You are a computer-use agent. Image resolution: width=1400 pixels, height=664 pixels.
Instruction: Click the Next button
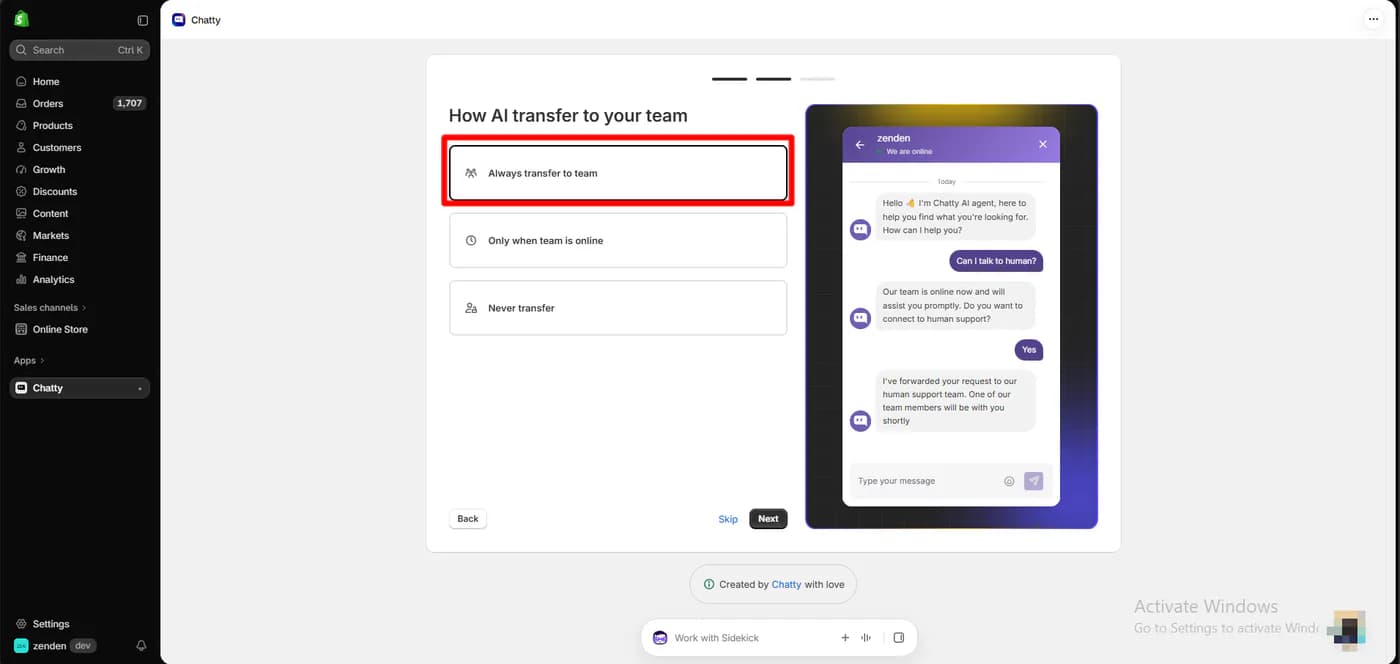click(x=768, y=519)
